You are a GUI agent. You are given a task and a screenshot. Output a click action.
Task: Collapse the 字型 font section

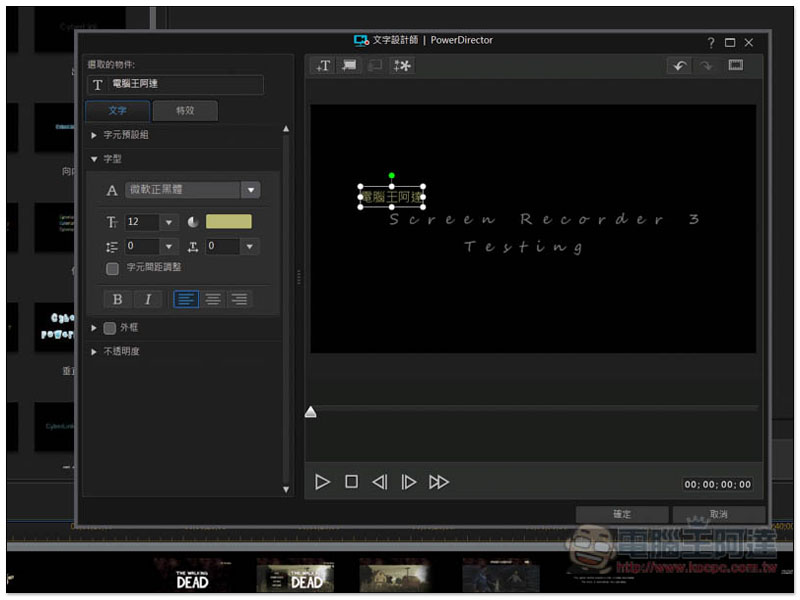(94, 160)
